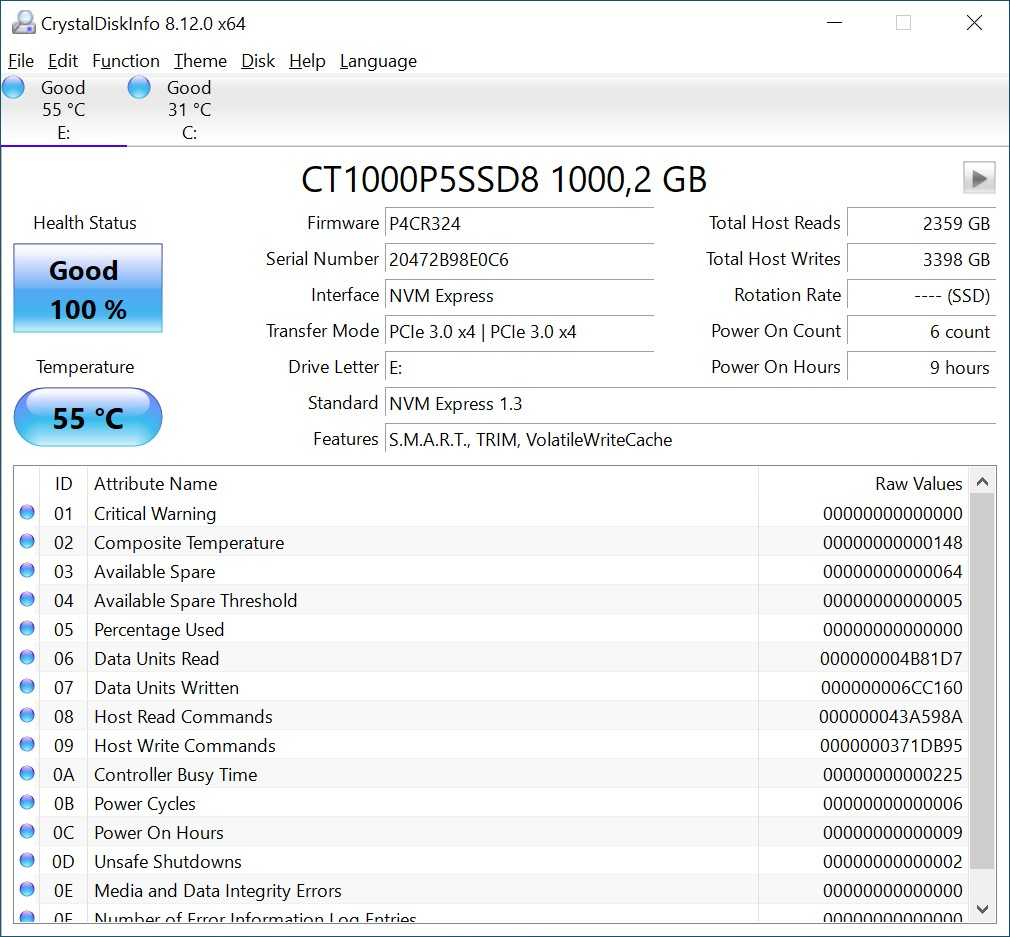Click the Raw Values column header

pos(860,484)
